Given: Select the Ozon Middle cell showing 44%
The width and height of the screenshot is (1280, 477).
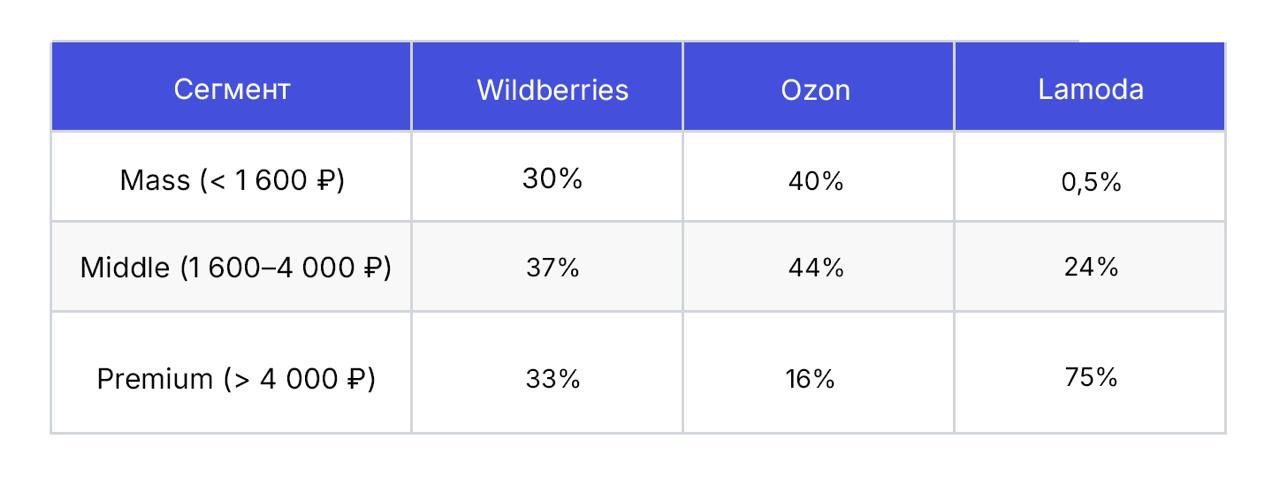Looking at the screenshot, I should click(x=815, y=268).
